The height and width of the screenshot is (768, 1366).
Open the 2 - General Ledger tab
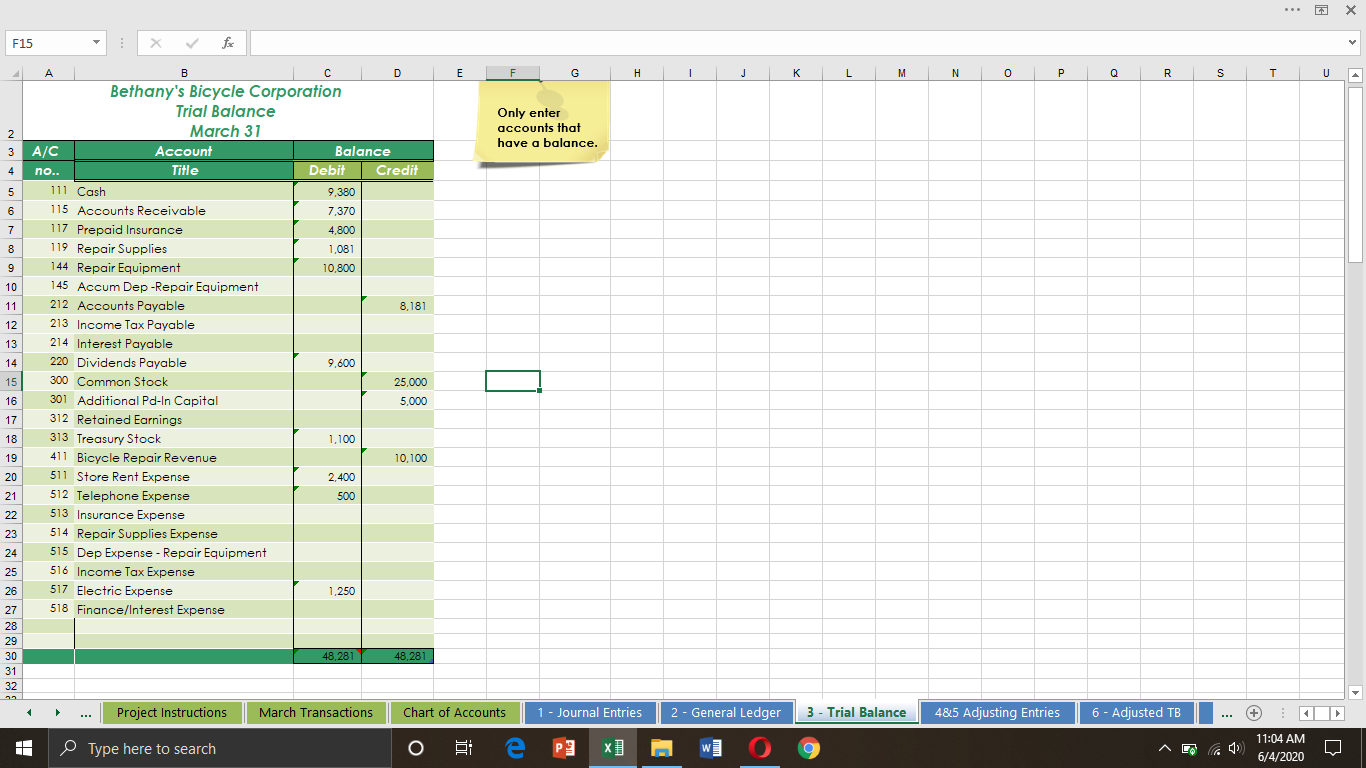point(726,713)
